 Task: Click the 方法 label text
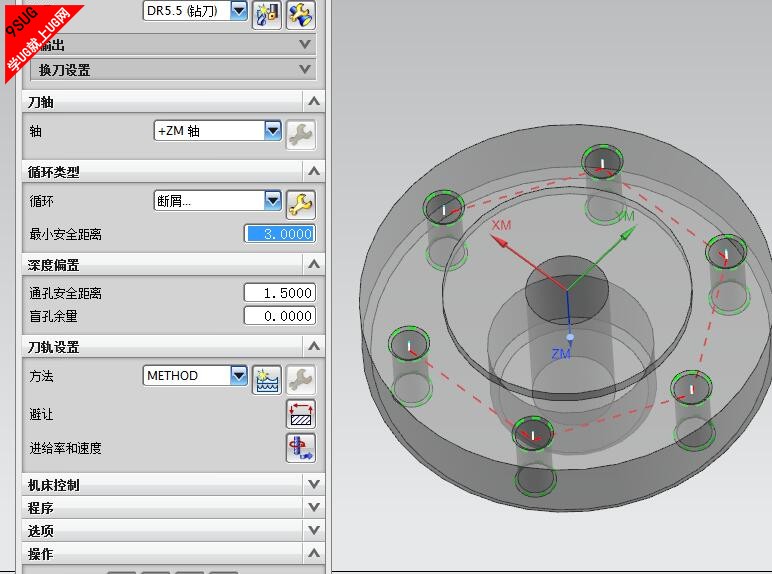click(x=41, y=376)
